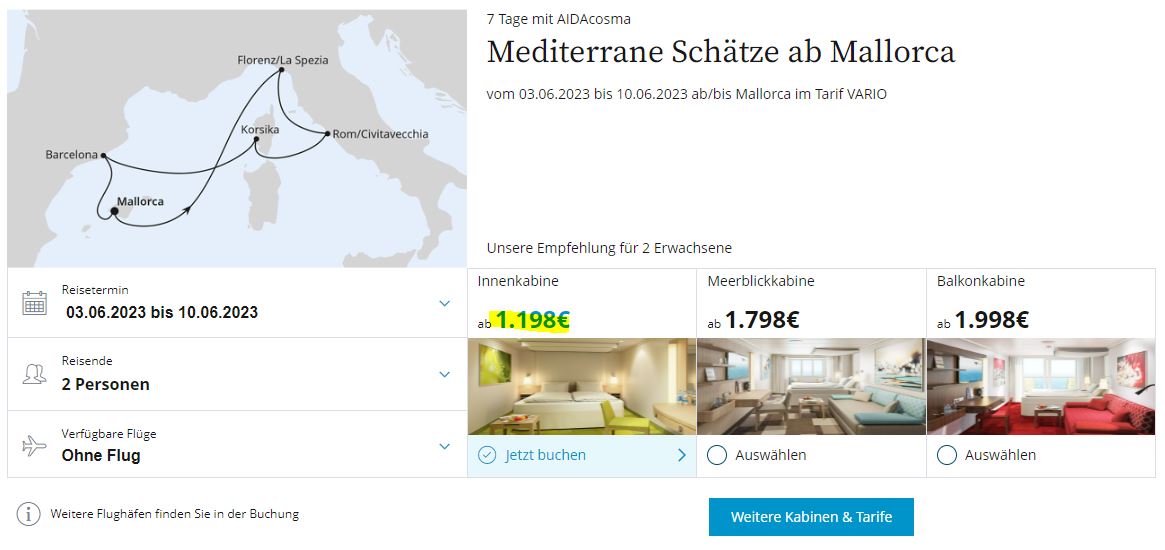Viewport: 1165px width, 550px height.
Task: Click the Barcelona port dot on the map
Action: click(103, 155)
